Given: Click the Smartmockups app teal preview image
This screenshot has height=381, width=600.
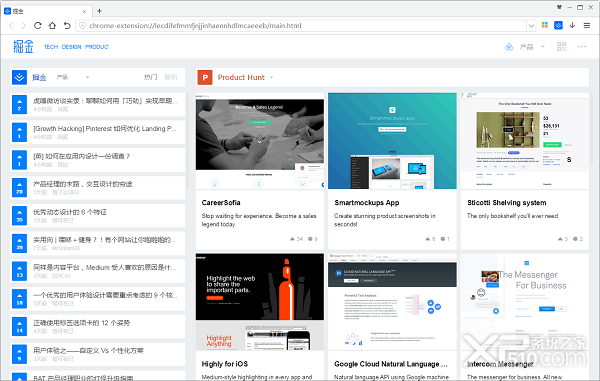Looking at the screenshot, I should pos(392,141).
